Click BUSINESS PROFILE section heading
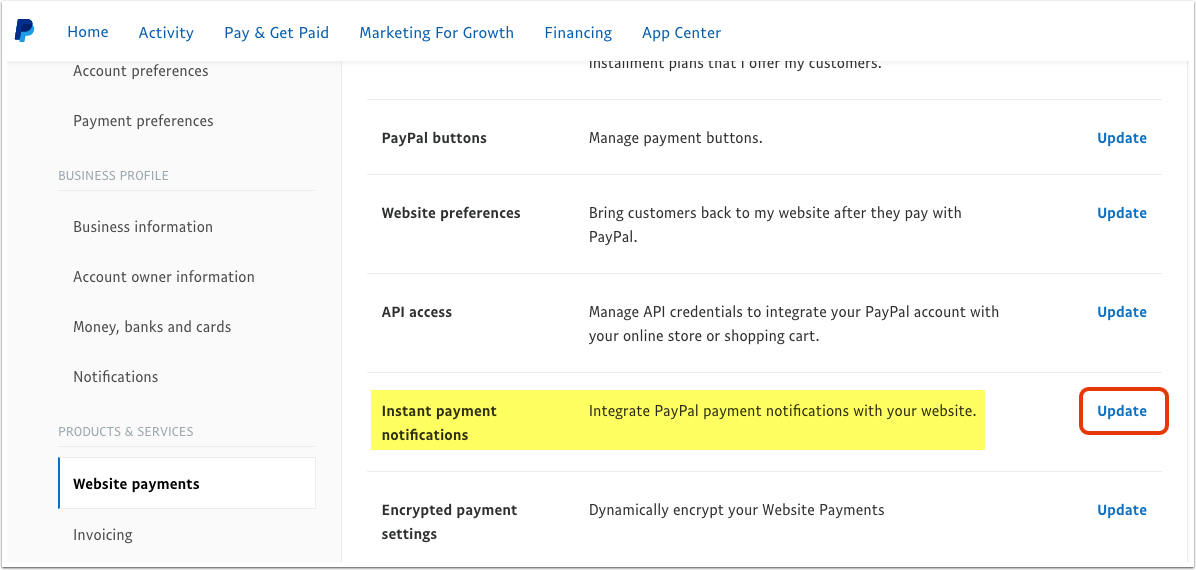This screenshot has height=570, width=1196. (x=113, y=176)
